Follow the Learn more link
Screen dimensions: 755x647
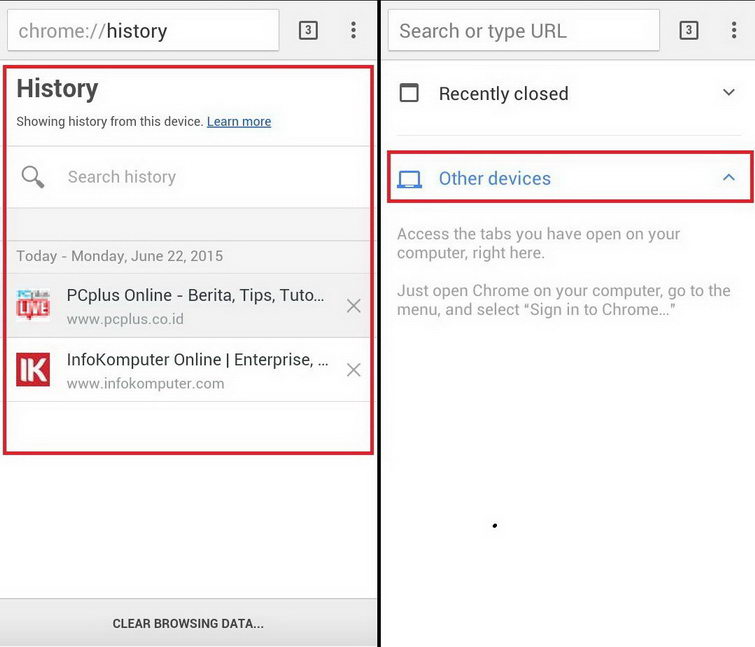239,122
